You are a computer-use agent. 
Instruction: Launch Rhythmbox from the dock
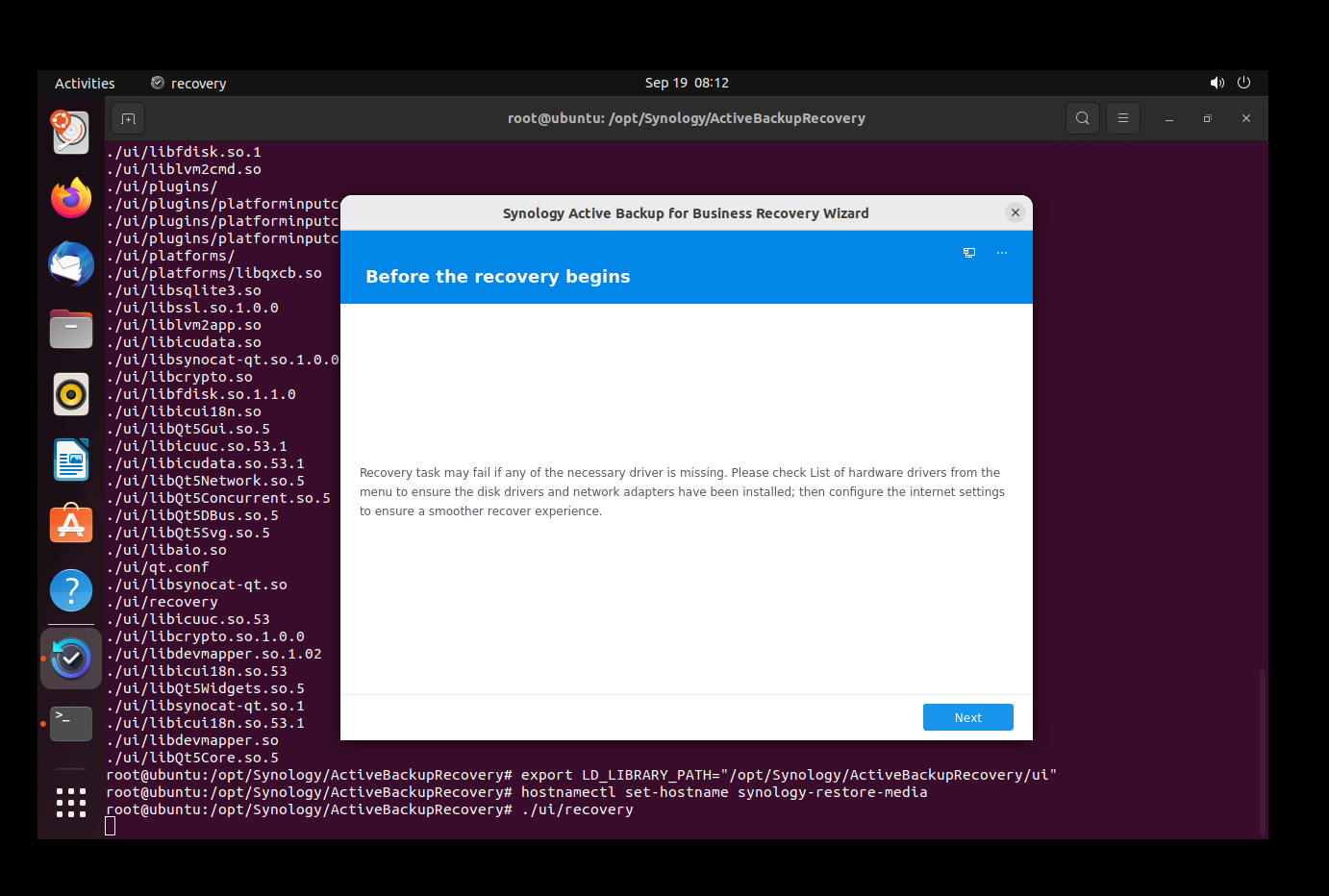click(71, 394)
